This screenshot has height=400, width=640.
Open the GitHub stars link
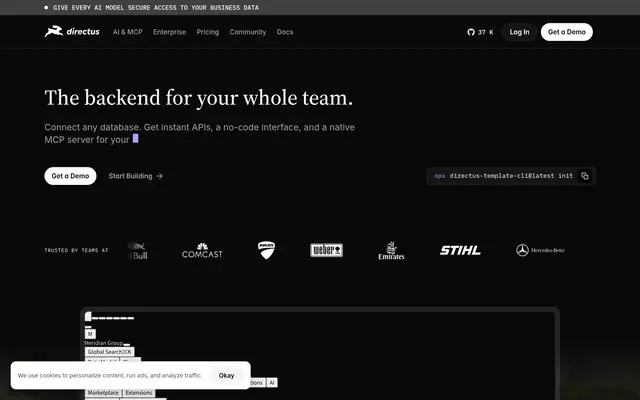(480, 32)
